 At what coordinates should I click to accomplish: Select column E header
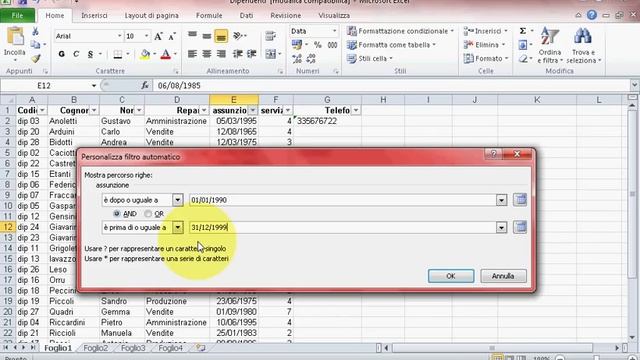(233, 100)
